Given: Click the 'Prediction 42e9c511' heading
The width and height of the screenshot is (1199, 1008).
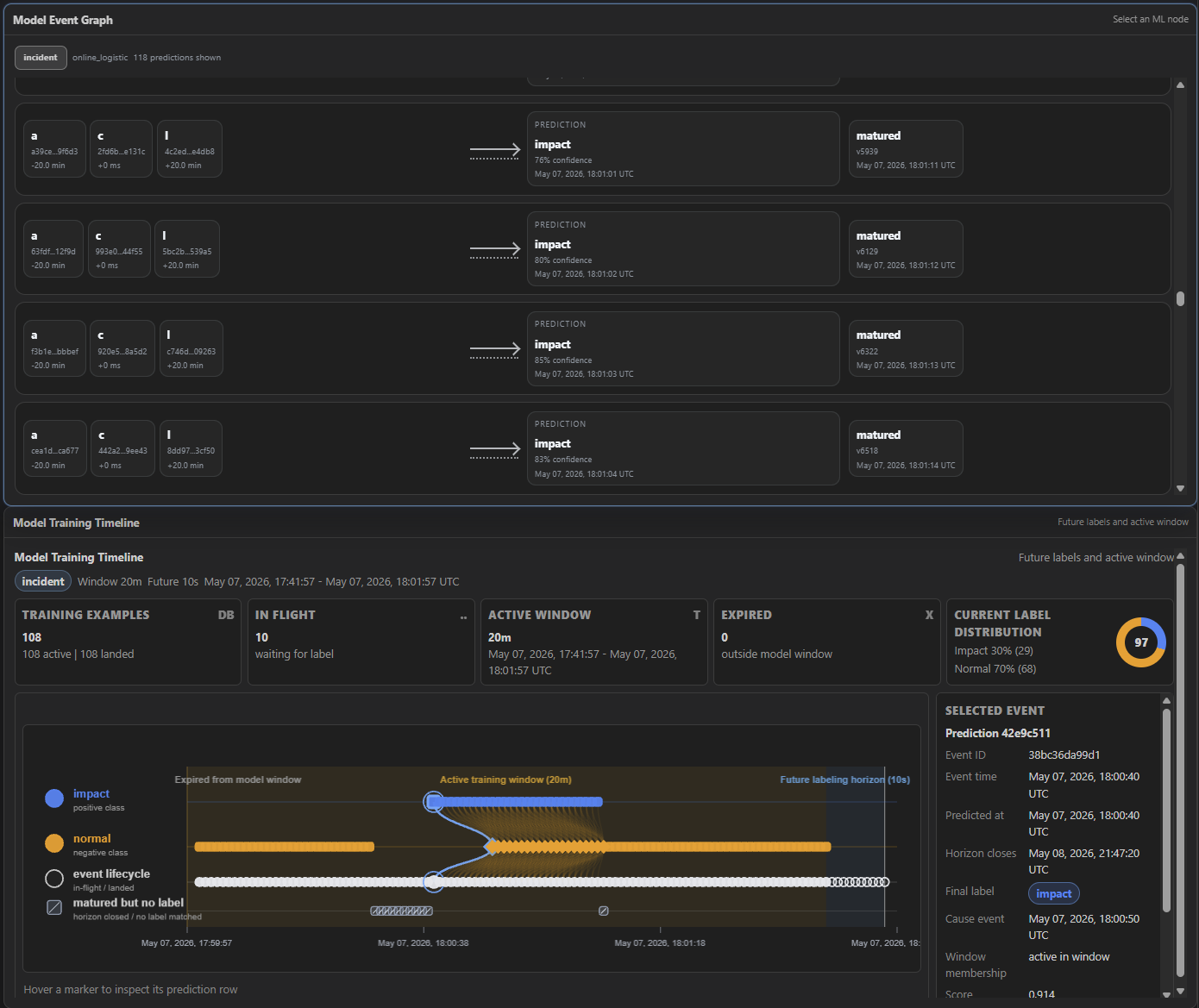Looking at the screenshot, I should pos(997,733).
